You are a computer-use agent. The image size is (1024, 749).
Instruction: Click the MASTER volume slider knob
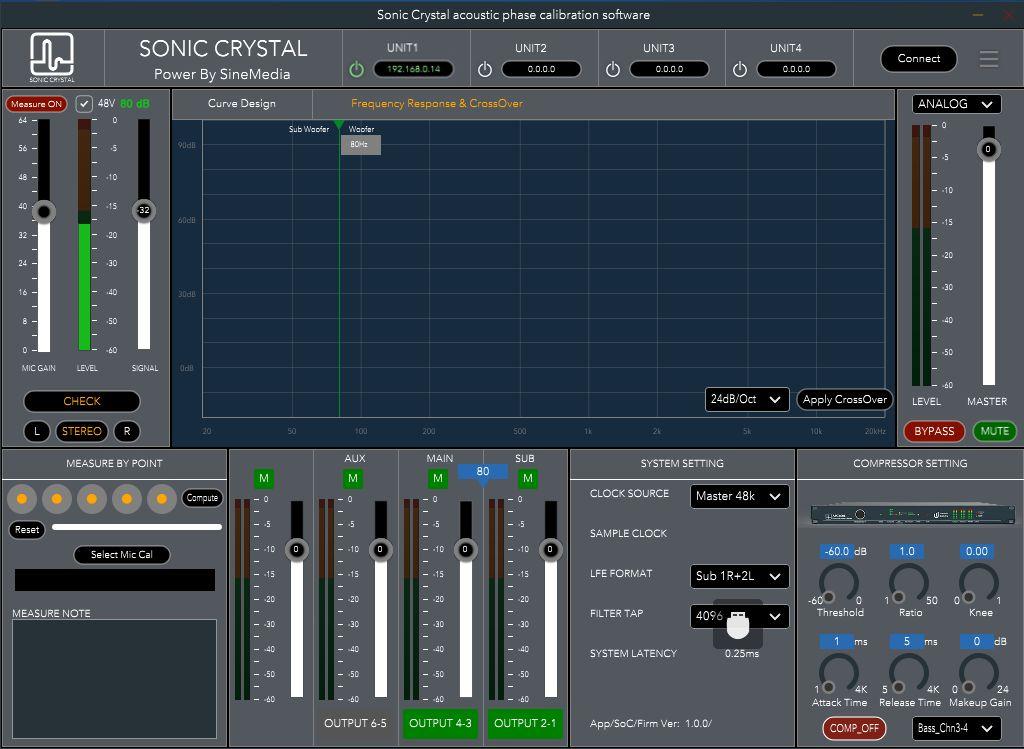click(x=988, y=149)
